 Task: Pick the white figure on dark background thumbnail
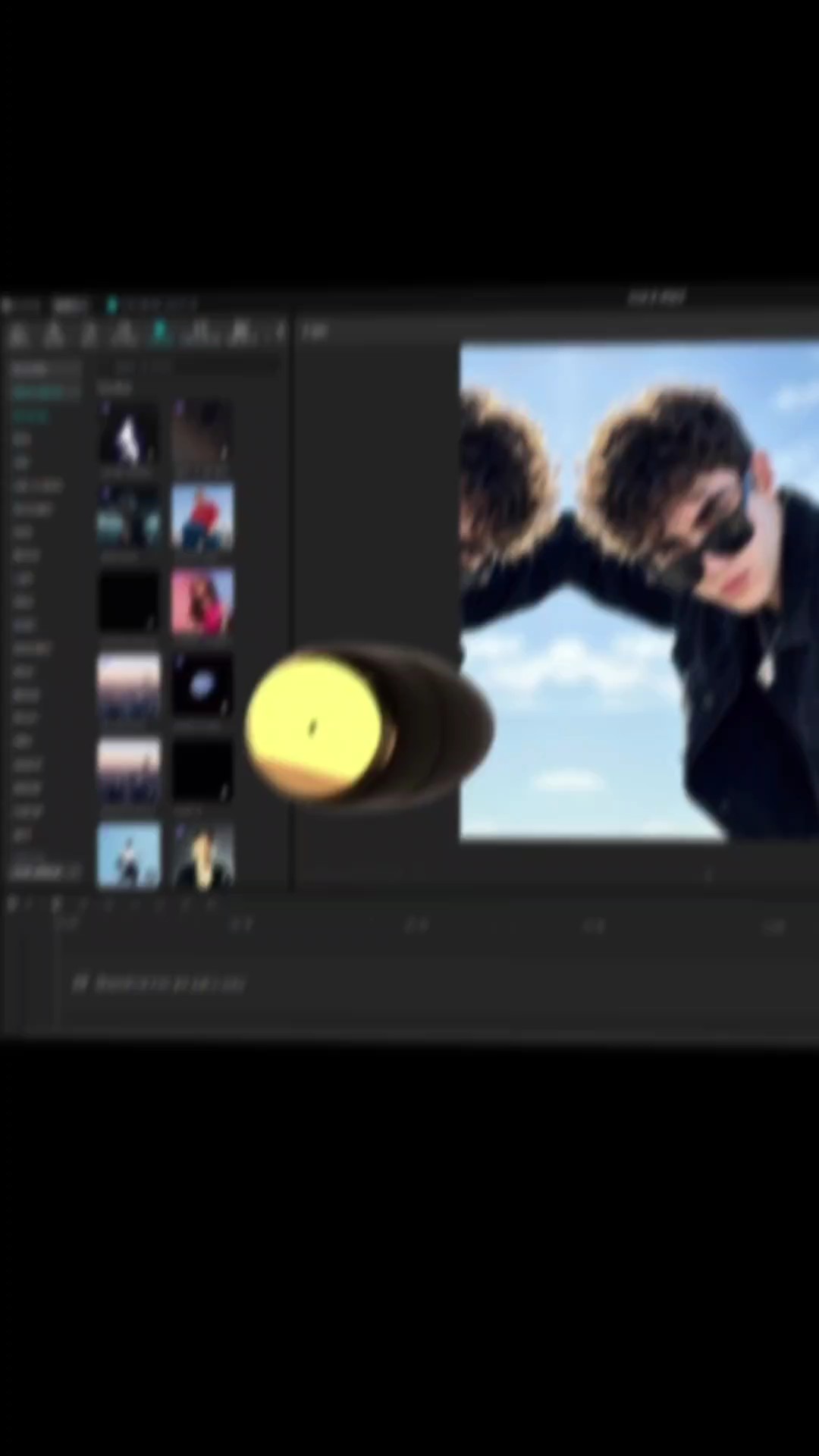click(129, 434)
